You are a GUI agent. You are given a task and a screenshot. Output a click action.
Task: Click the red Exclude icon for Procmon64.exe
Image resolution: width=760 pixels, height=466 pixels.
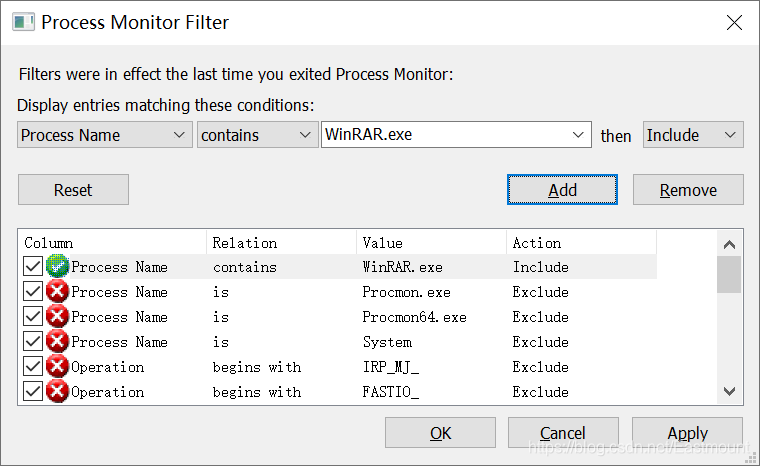[x=57, y=317]
